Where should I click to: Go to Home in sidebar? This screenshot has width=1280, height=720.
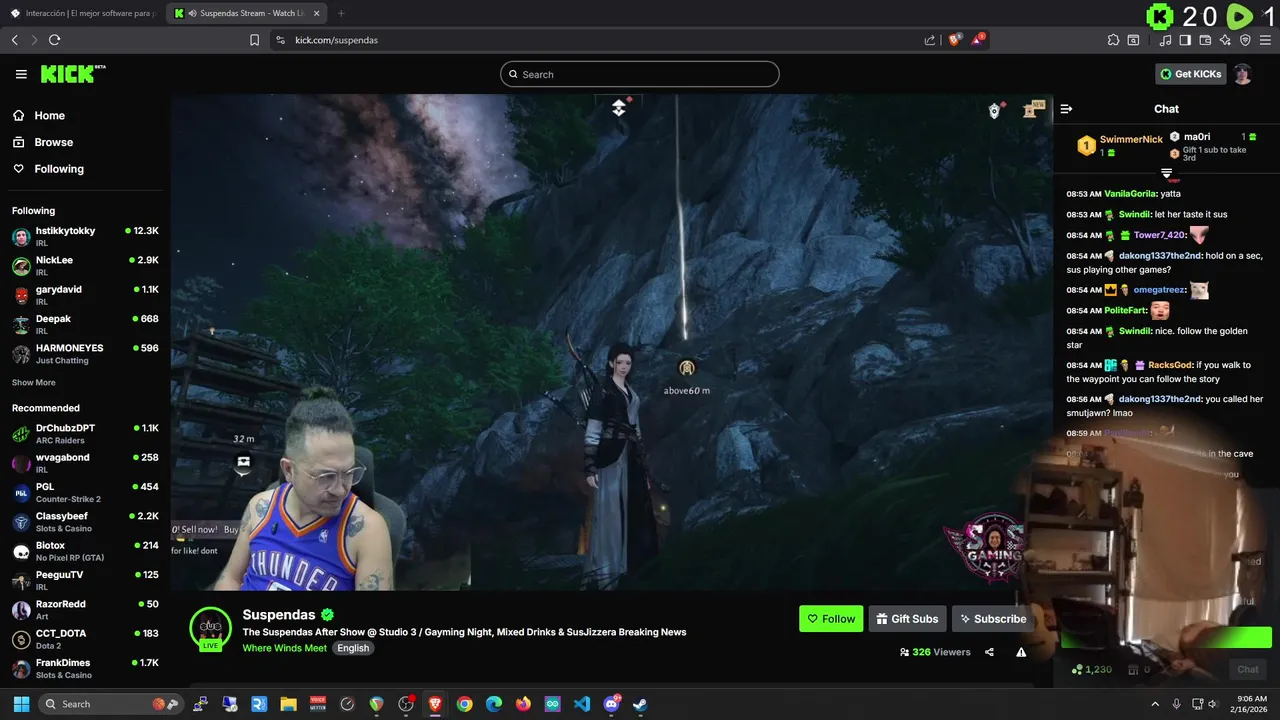pyautogui.click(x=49, y=115)
